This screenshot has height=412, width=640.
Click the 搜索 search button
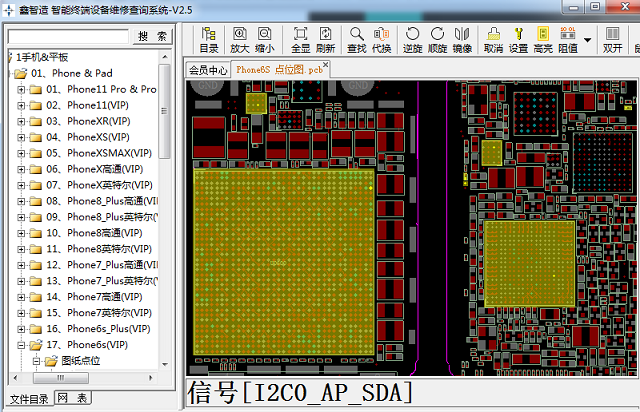click(x=152, y=36)
